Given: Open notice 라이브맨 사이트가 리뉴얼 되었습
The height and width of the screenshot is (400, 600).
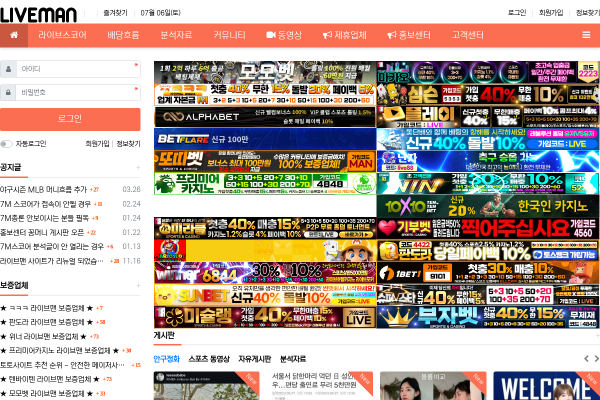Looking at the screenshot, I should 52,261.
